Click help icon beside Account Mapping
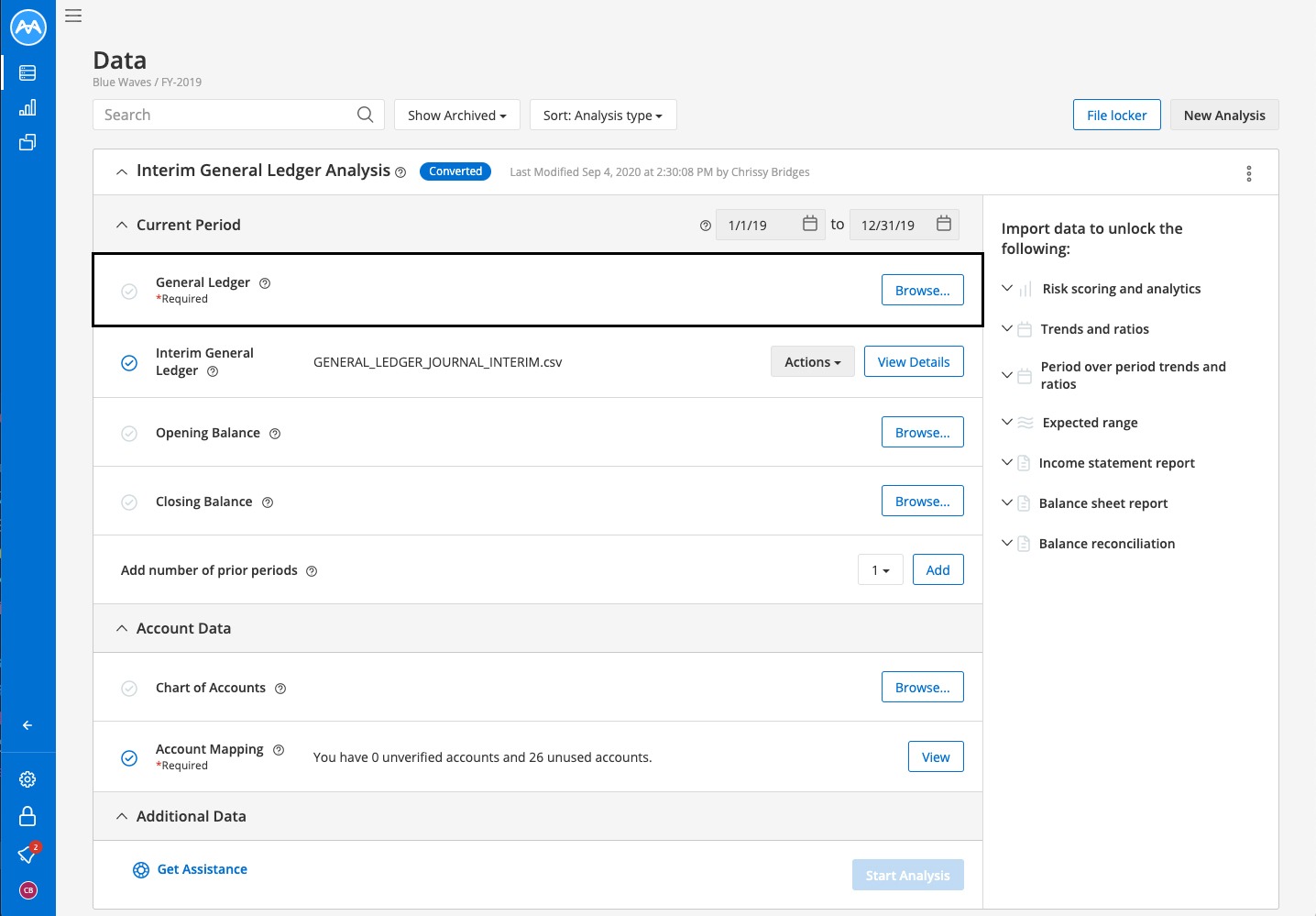 (x=279, y=750)
